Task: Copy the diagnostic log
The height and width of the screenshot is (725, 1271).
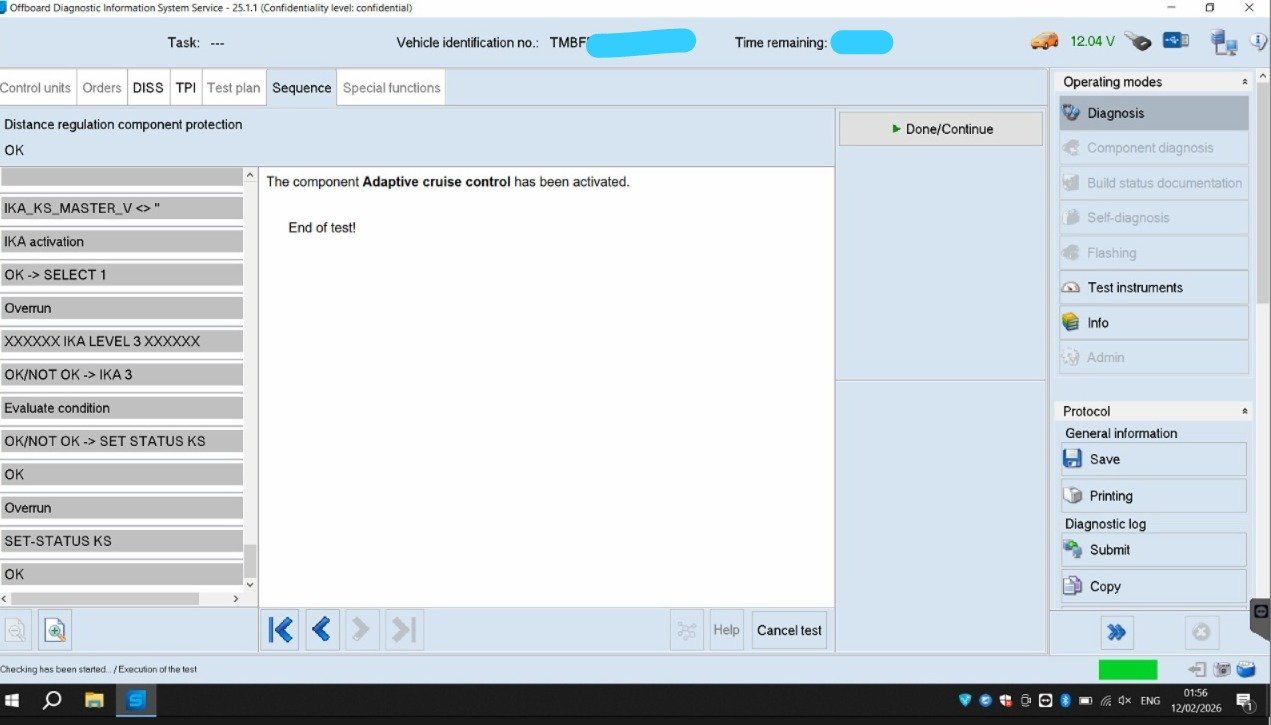Action: [x=1153, y=586]
